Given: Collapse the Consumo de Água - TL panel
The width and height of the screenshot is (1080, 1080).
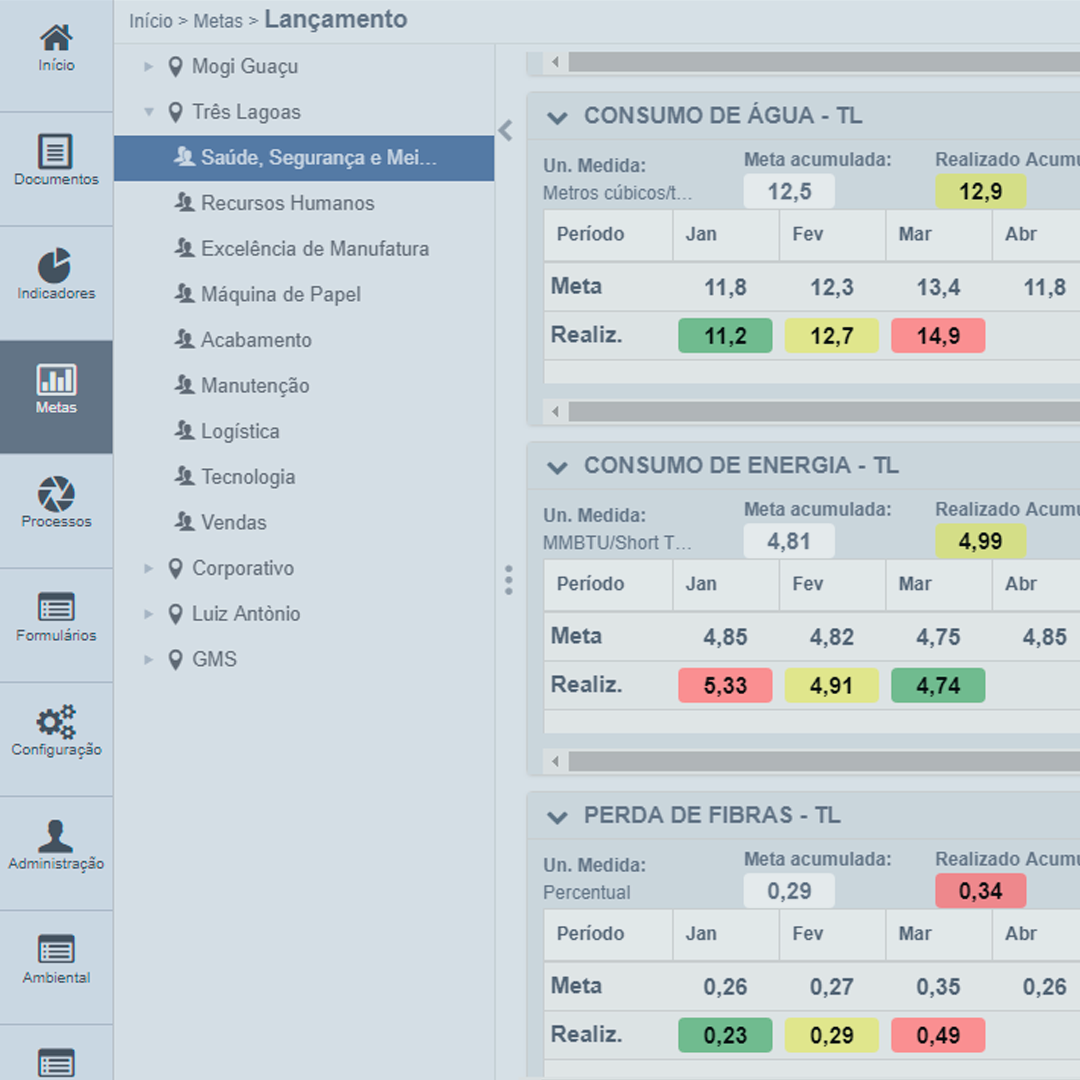Looking at the screenshot, I should pyautogui.click(x=557, y=118).
